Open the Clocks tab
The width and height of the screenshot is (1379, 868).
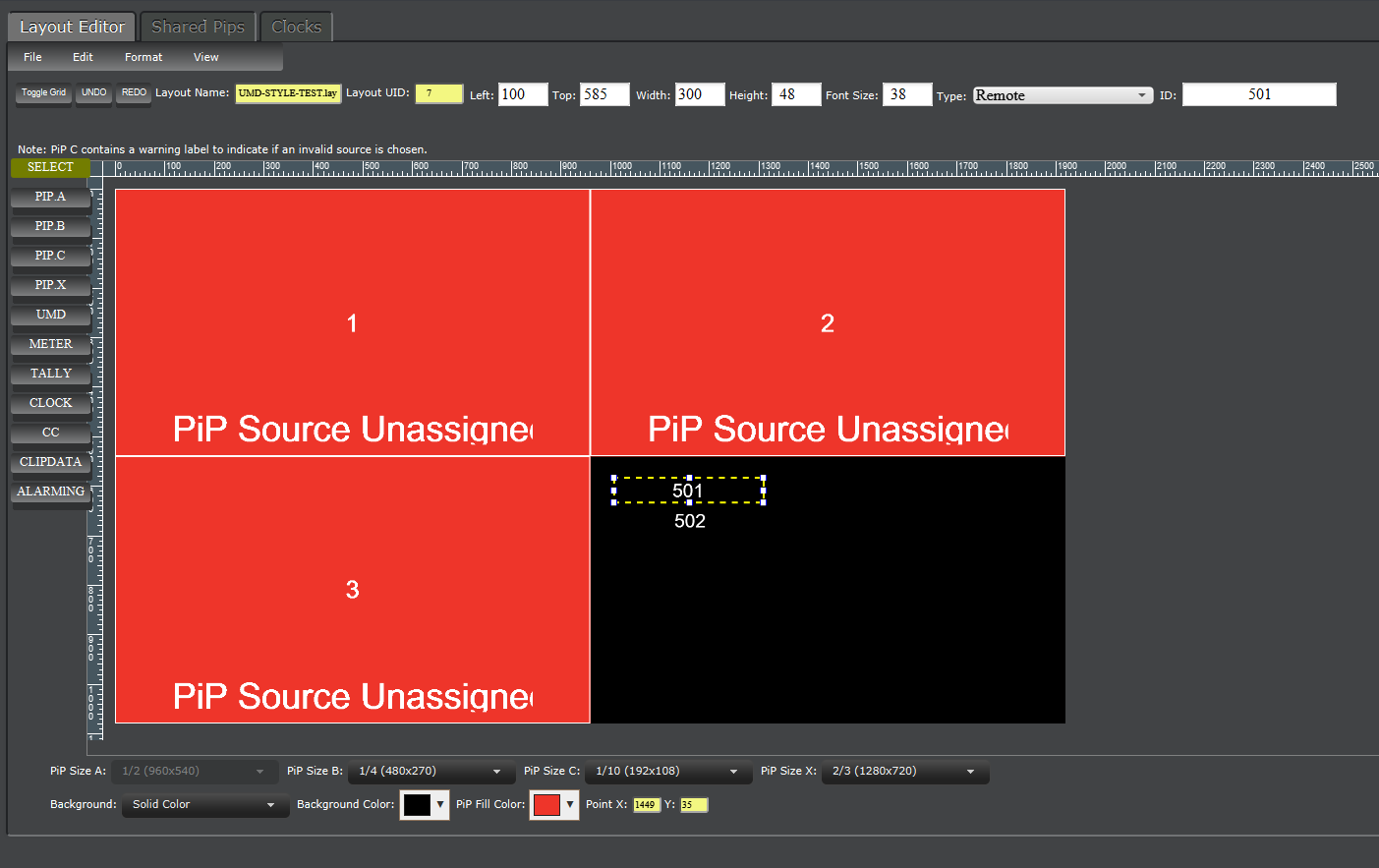point(296,27)
